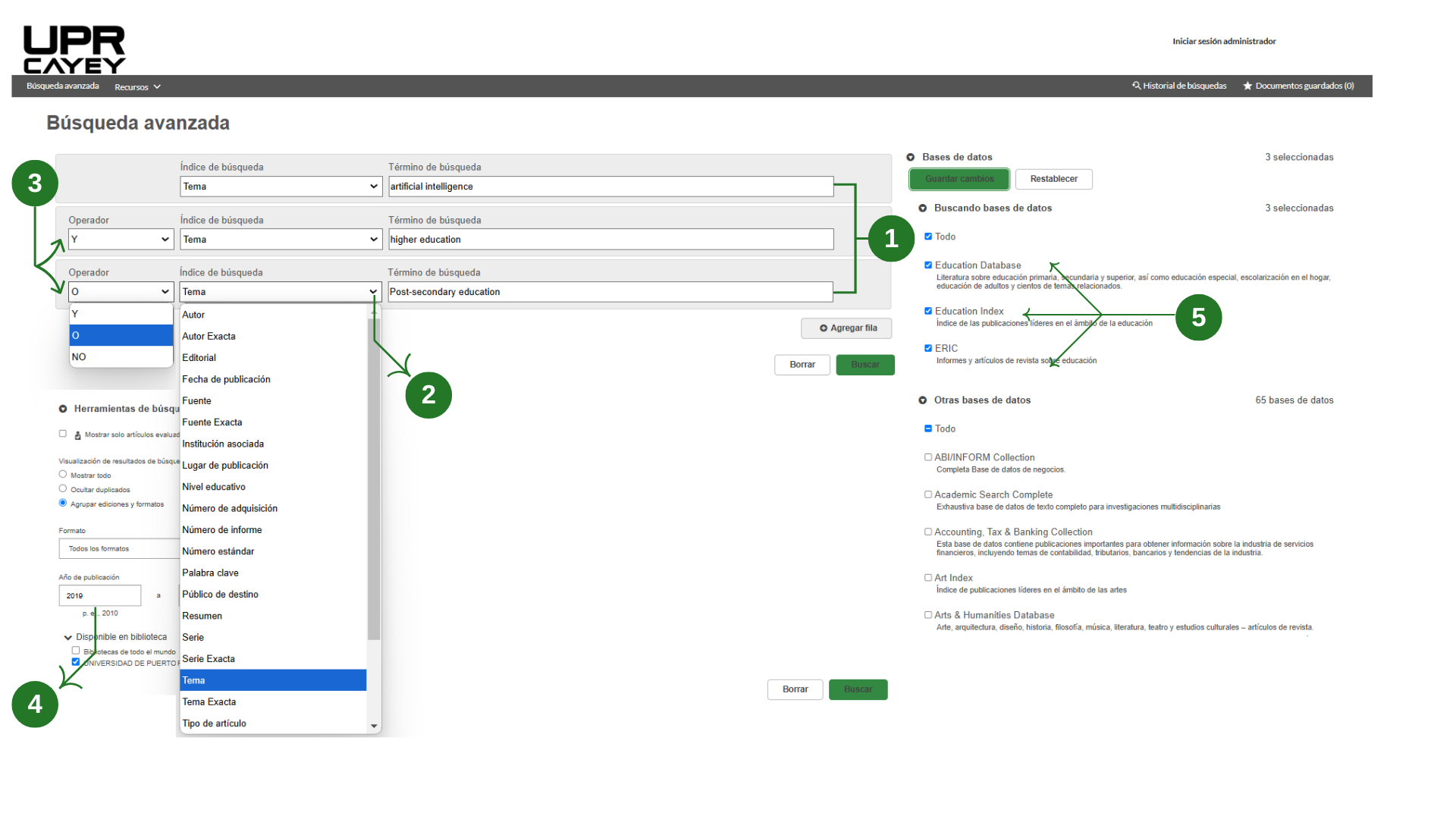Enable the Academic Search Complete checkbox
This screenshot has height=819, width=1456.
(x=928, y=494)
